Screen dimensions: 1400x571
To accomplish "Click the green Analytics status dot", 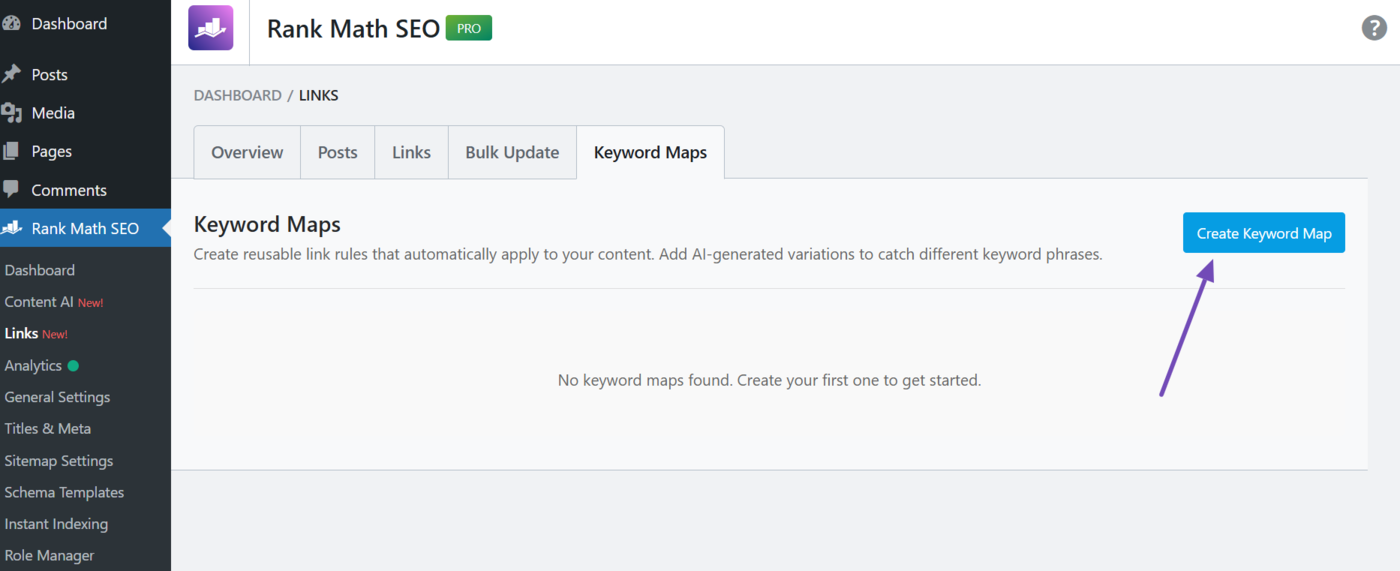I will pos(73,366).
